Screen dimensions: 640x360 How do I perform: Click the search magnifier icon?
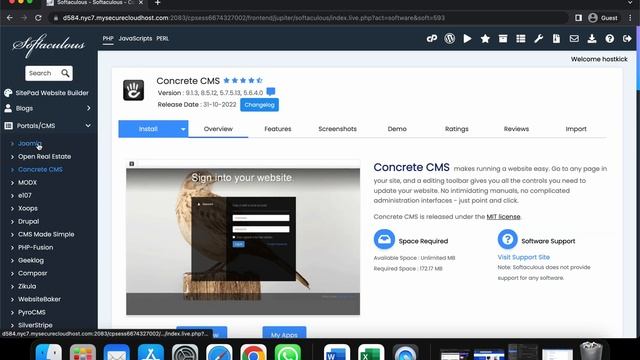click(x=65, y=73)
